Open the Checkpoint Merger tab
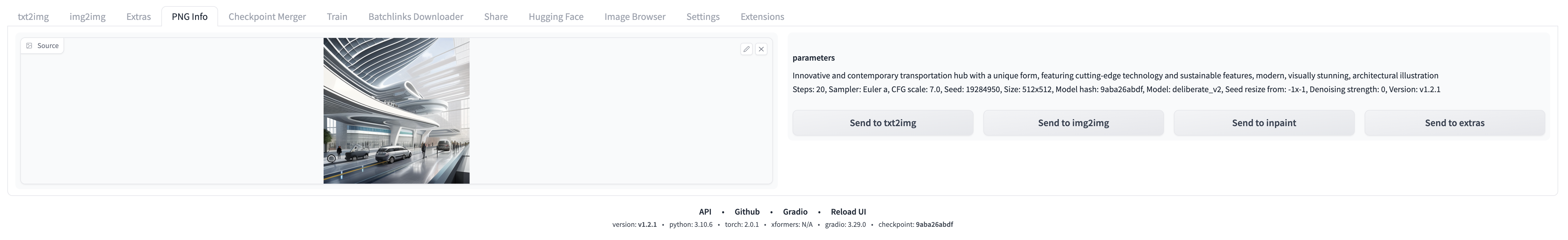This screenshot has height=240, width=1568. [x=267, y=17]
